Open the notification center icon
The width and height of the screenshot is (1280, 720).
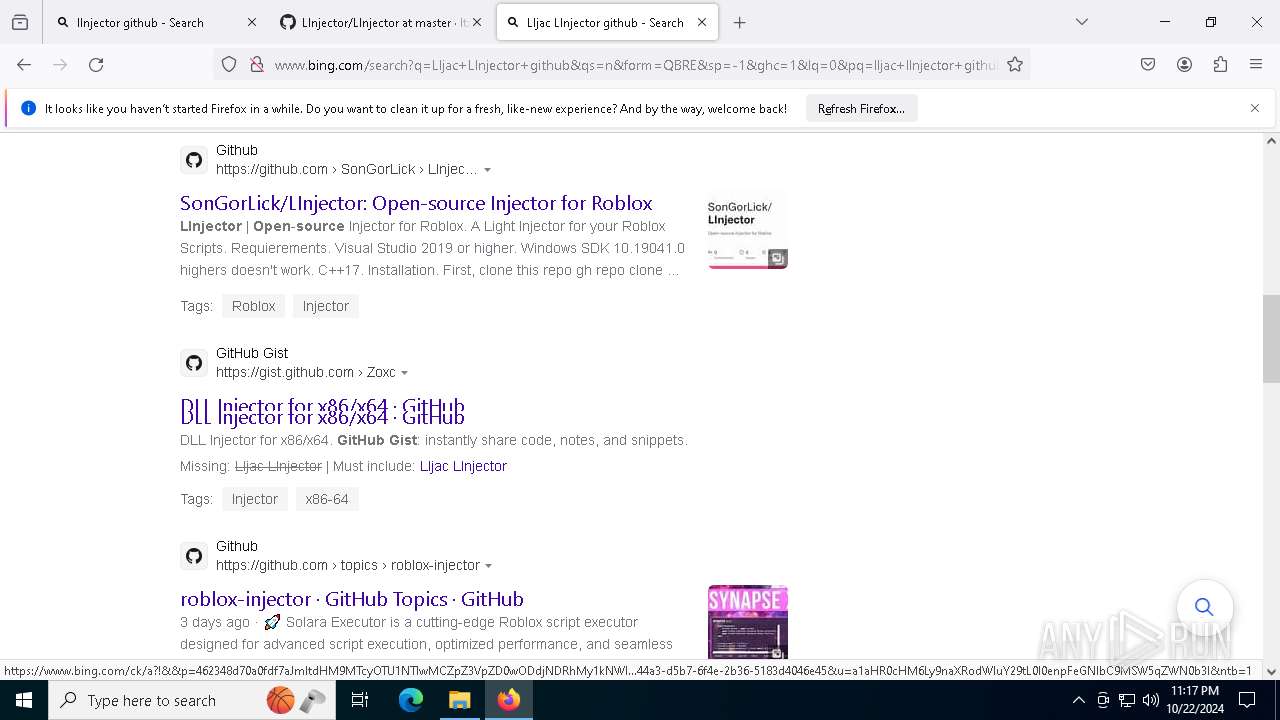[x=1247, y=700]
